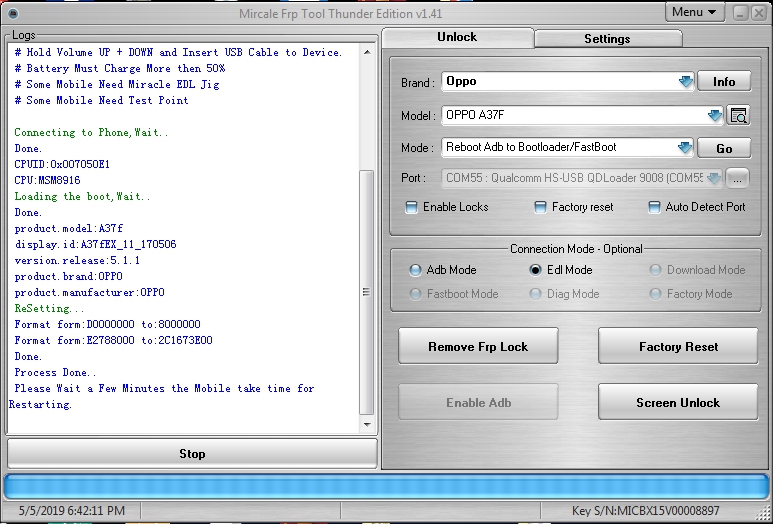This screenshot has height=524, width=773.
Task: Click the Connecting to Phone,Wait.. log line
Action: 91,132
